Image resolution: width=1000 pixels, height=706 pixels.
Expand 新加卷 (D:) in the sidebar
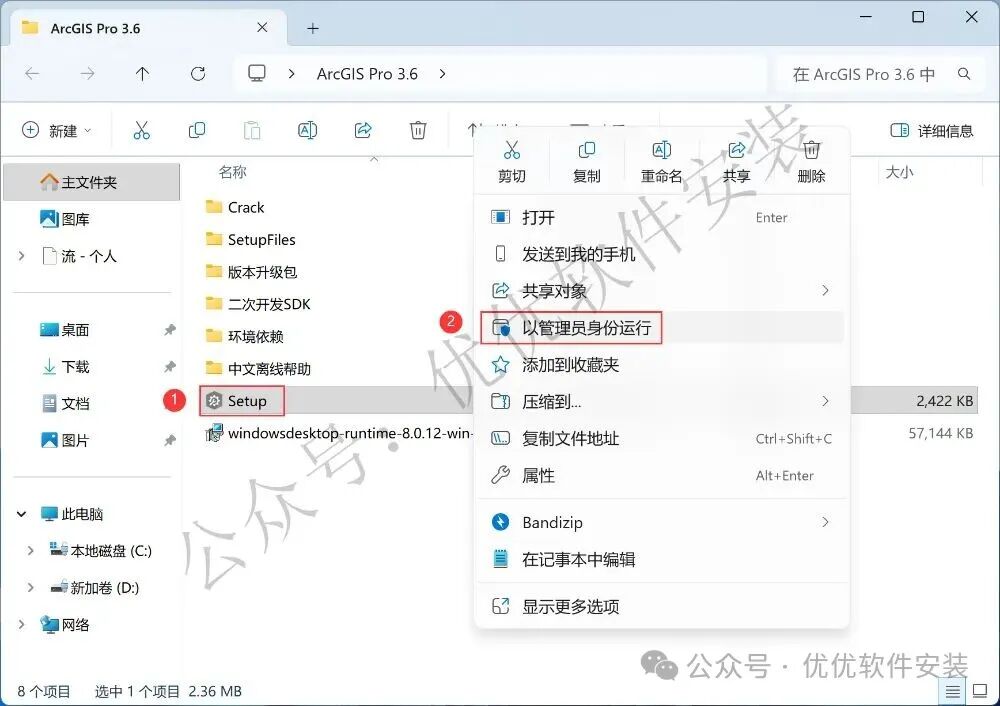click(x=31, y=587)
